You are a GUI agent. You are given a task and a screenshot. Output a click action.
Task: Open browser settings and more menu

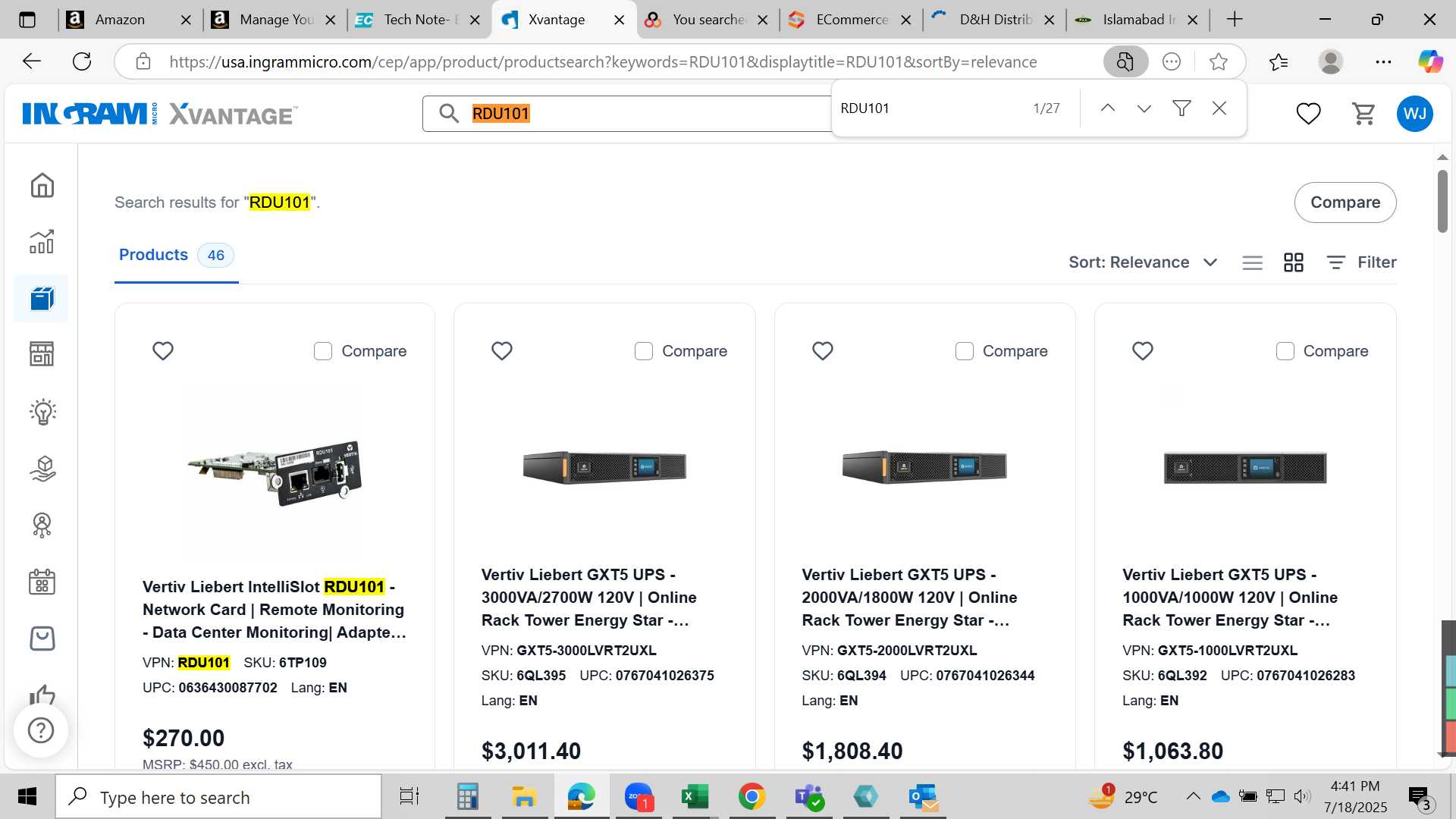[1383, 61]
